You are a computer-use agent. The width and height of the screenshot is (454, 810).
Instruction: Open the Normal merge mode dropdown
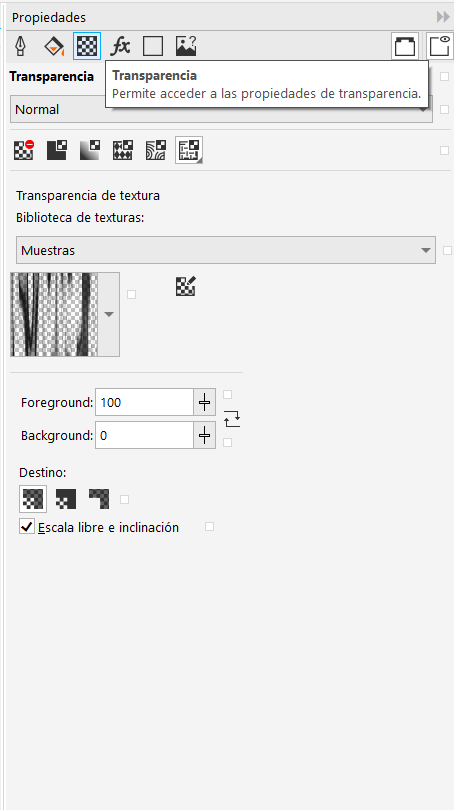pyautogui.click(x=221, y=110)
